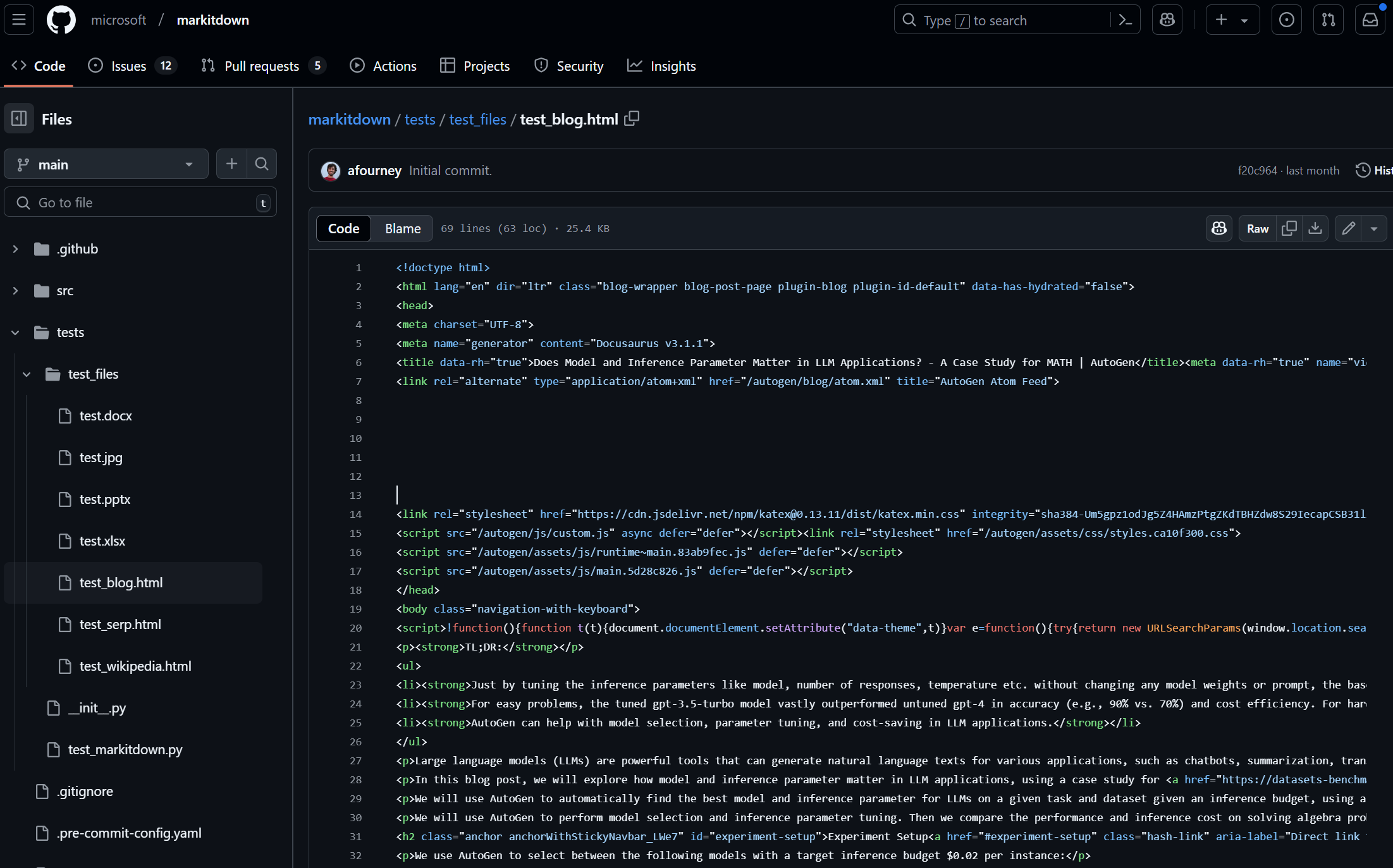Edit the file with the pencil icon
This screenshot has width=1393, height=868.
[1347, 228]
